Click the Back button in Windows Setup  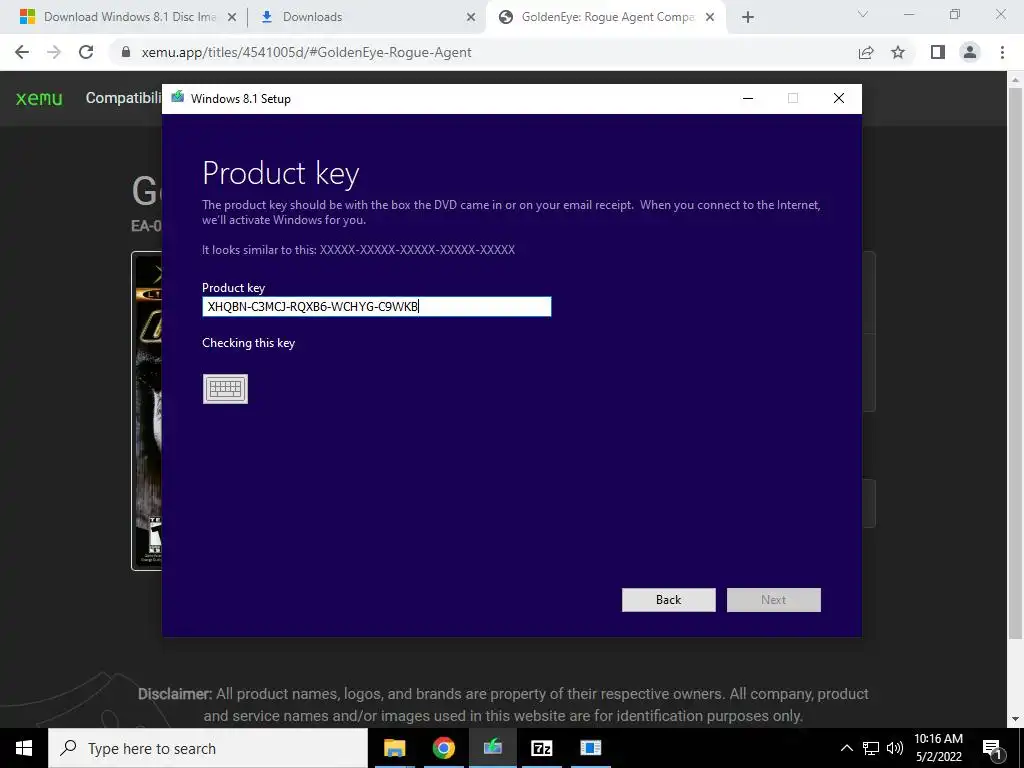tap(669, 600)
